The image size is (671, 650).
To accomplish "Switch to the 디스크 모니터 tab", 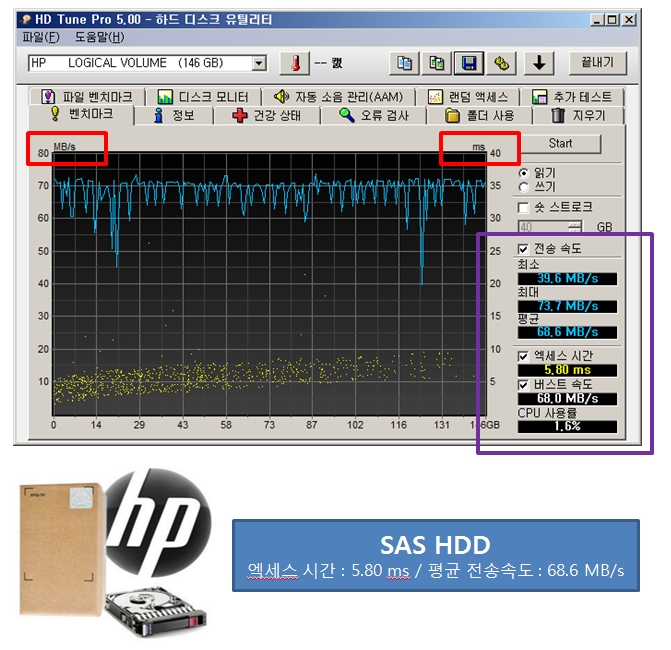I will [203, 97].
